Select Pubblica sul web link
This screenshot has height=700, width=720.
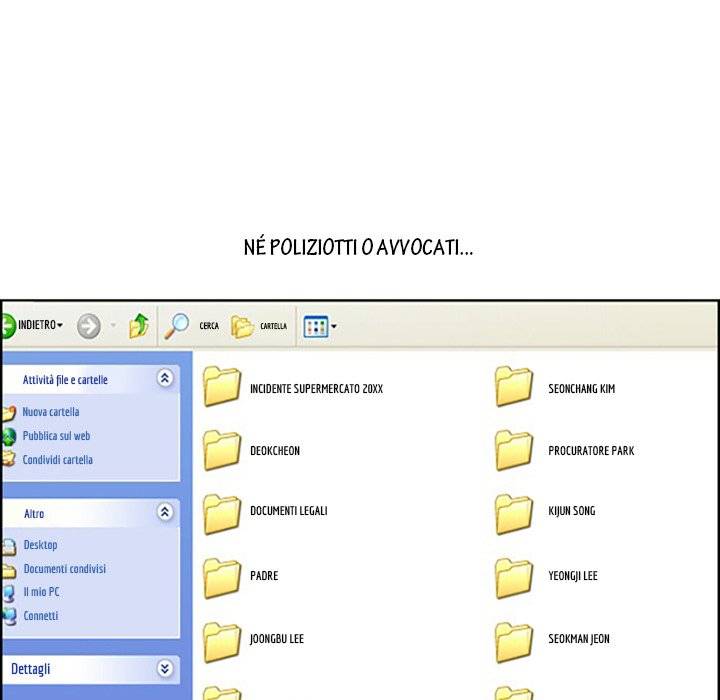point(56,436)
